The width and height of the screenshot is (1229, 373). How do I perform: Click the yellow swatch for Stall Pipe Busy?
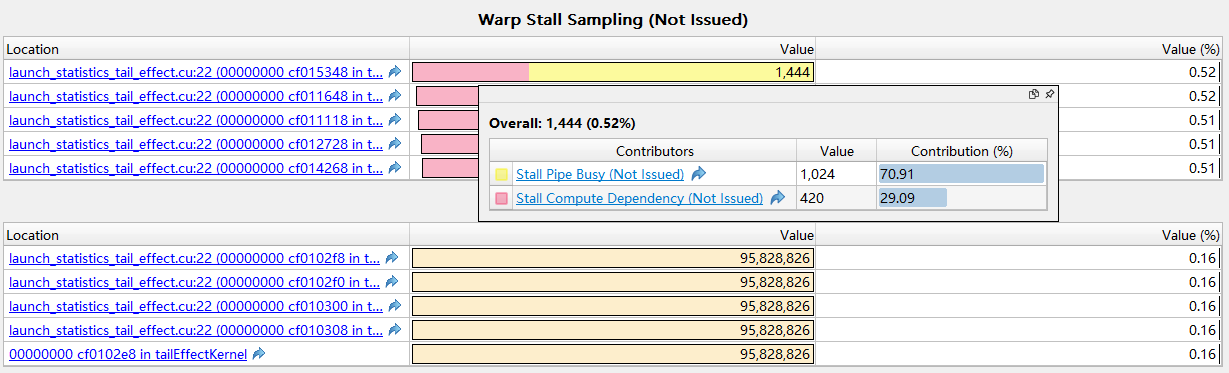(502, 174)
